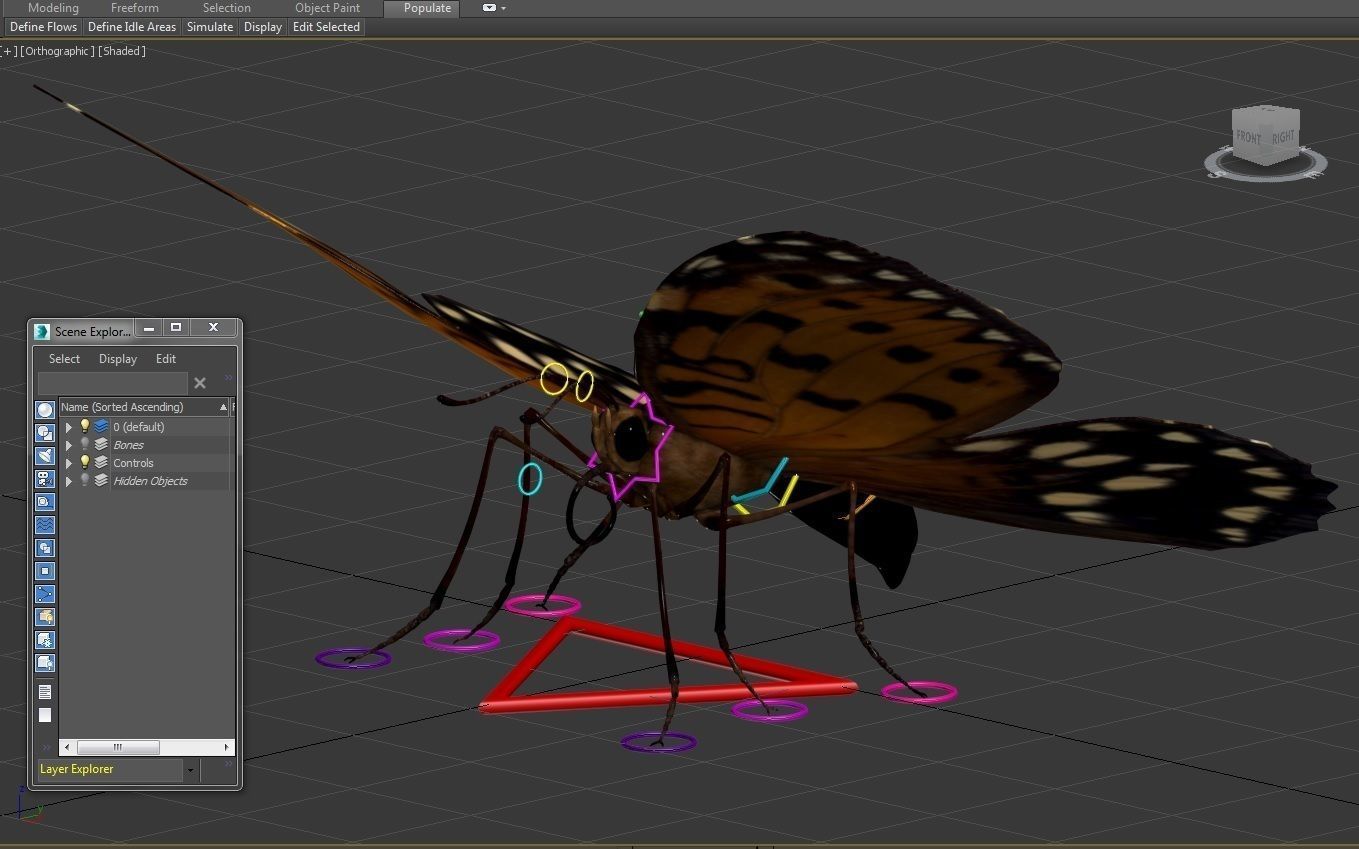This screenshot has width=1359, height=849.
Task: Open the Edit menu in Scene Explorer
Action: pos(166,359)
